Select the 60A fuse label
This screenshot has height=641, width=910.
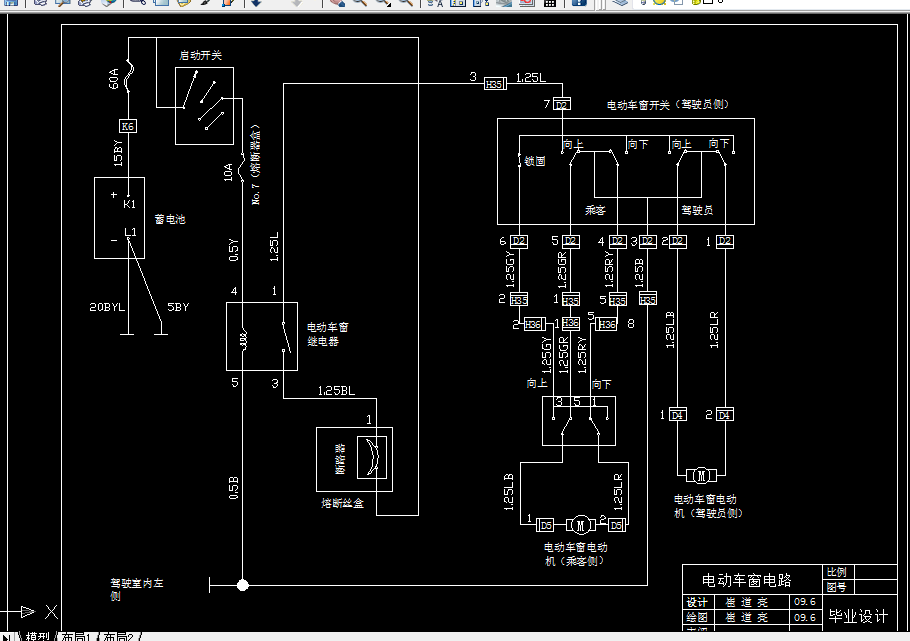click(114, 78)
